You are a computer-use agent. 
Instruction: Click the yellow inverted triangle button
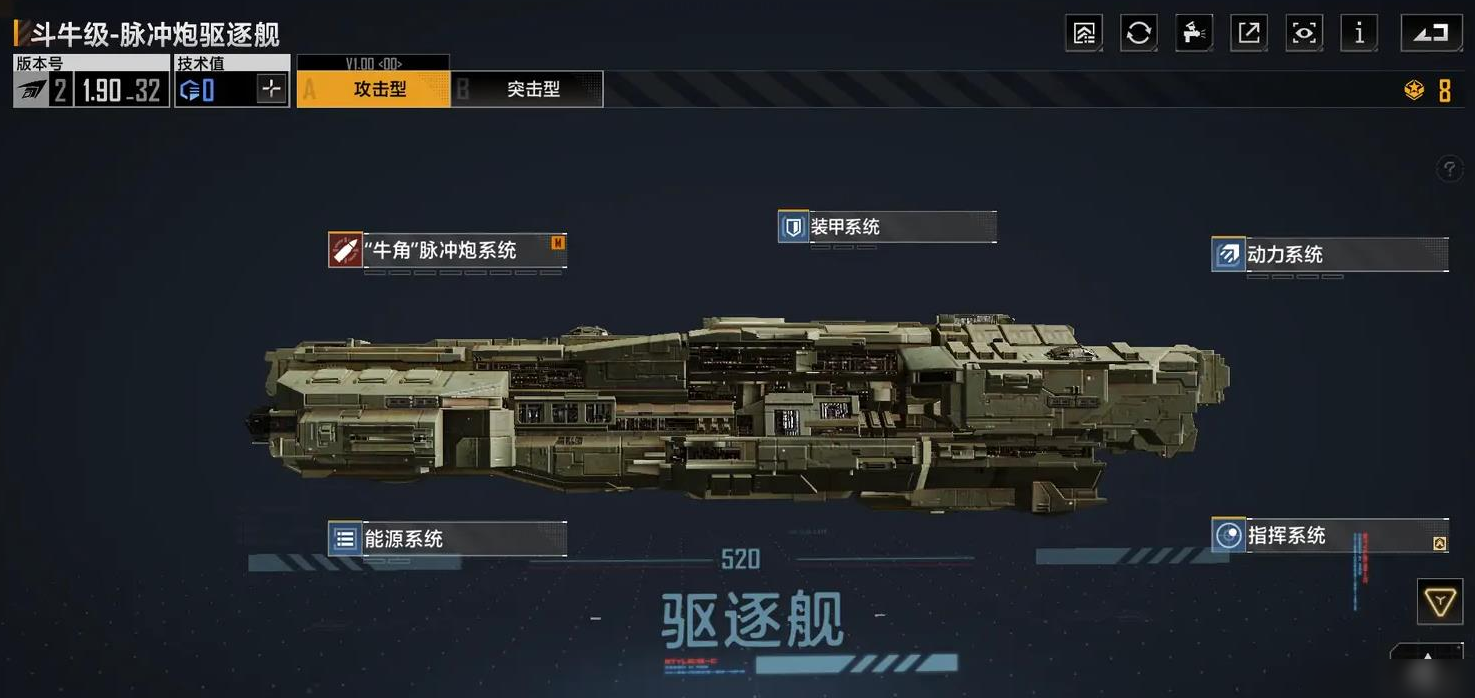[1440, 602]
